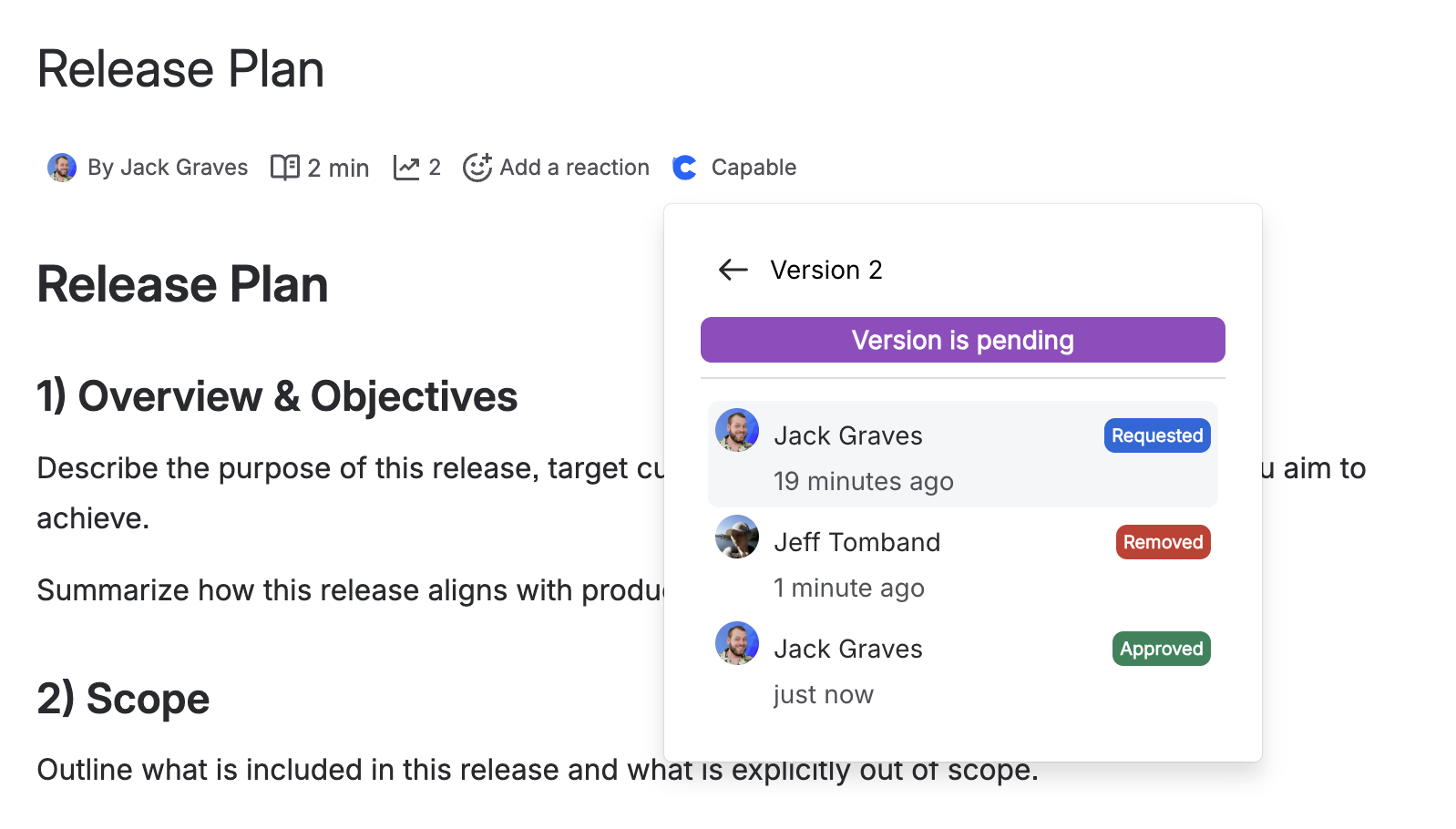Click the 19 minutes ago timestamp

[863, 481]
